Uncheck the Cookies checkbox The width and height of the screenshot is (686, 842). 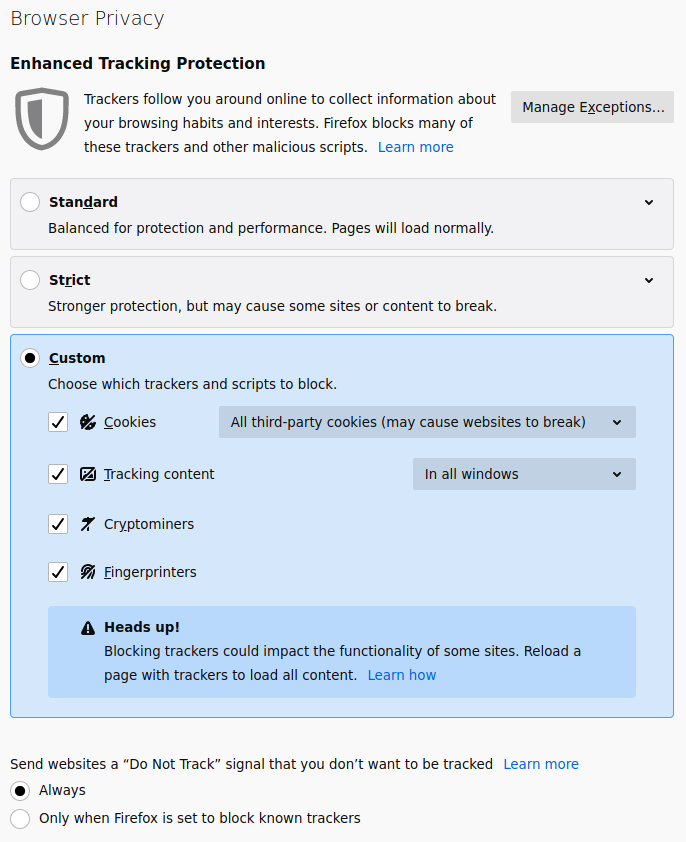(58, 422)
